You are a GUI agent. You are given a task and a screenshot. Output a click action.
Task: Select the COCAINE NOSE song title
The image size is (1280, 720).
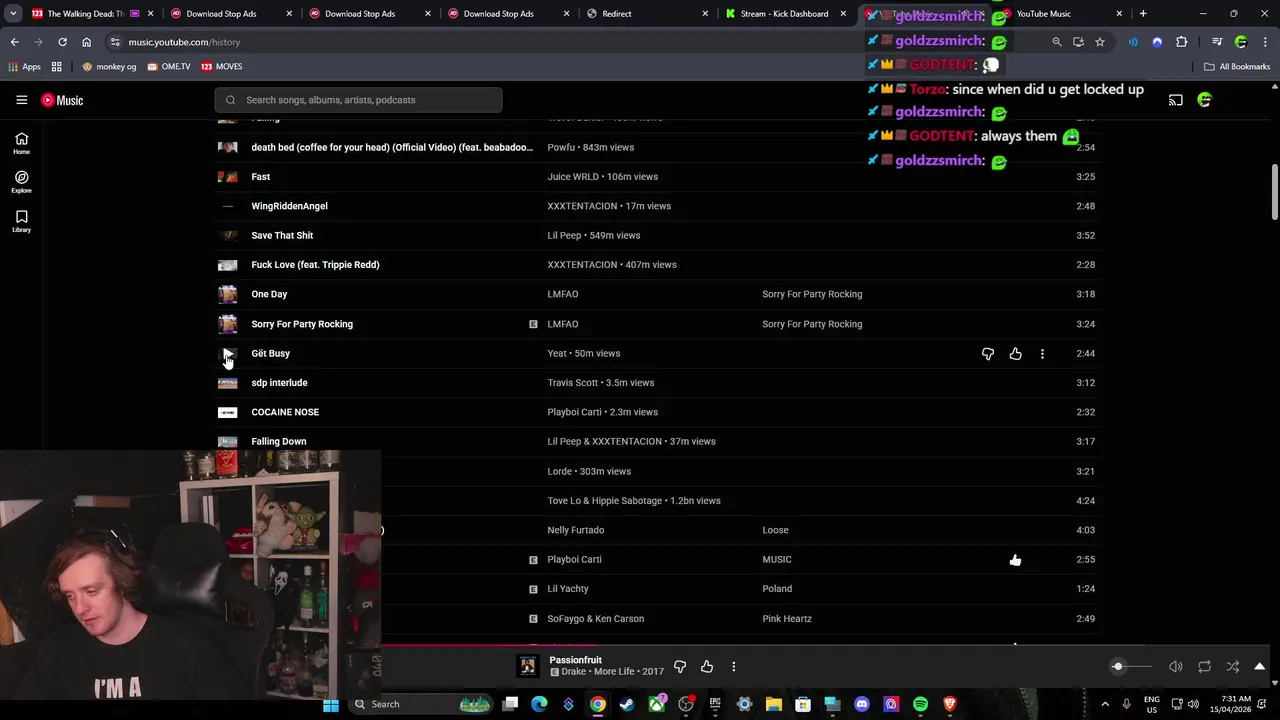[x=285, y=412]
